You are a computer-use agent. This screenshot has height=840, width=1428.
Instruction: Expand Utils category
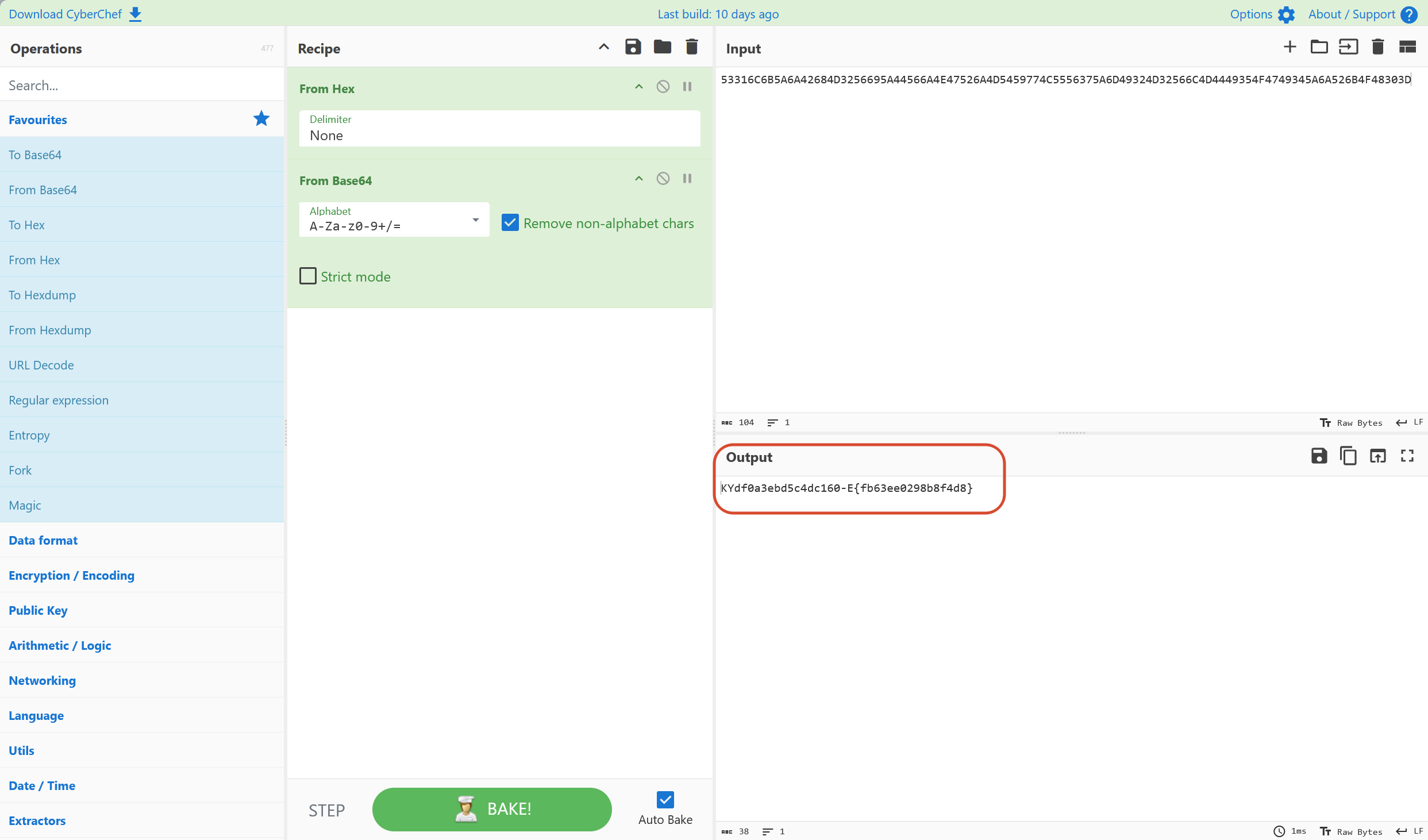142,750
